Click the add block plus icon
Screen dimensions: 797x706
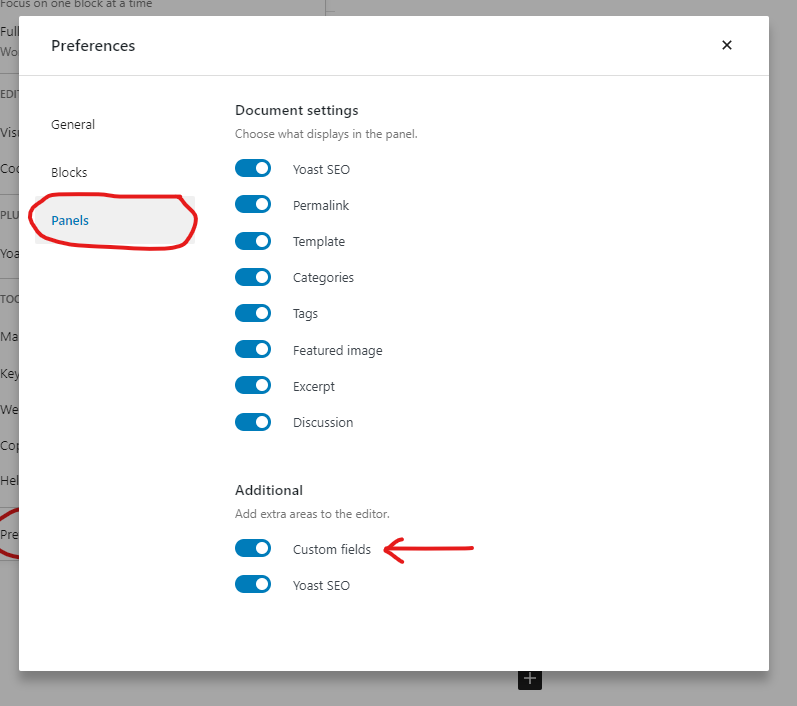530,679
